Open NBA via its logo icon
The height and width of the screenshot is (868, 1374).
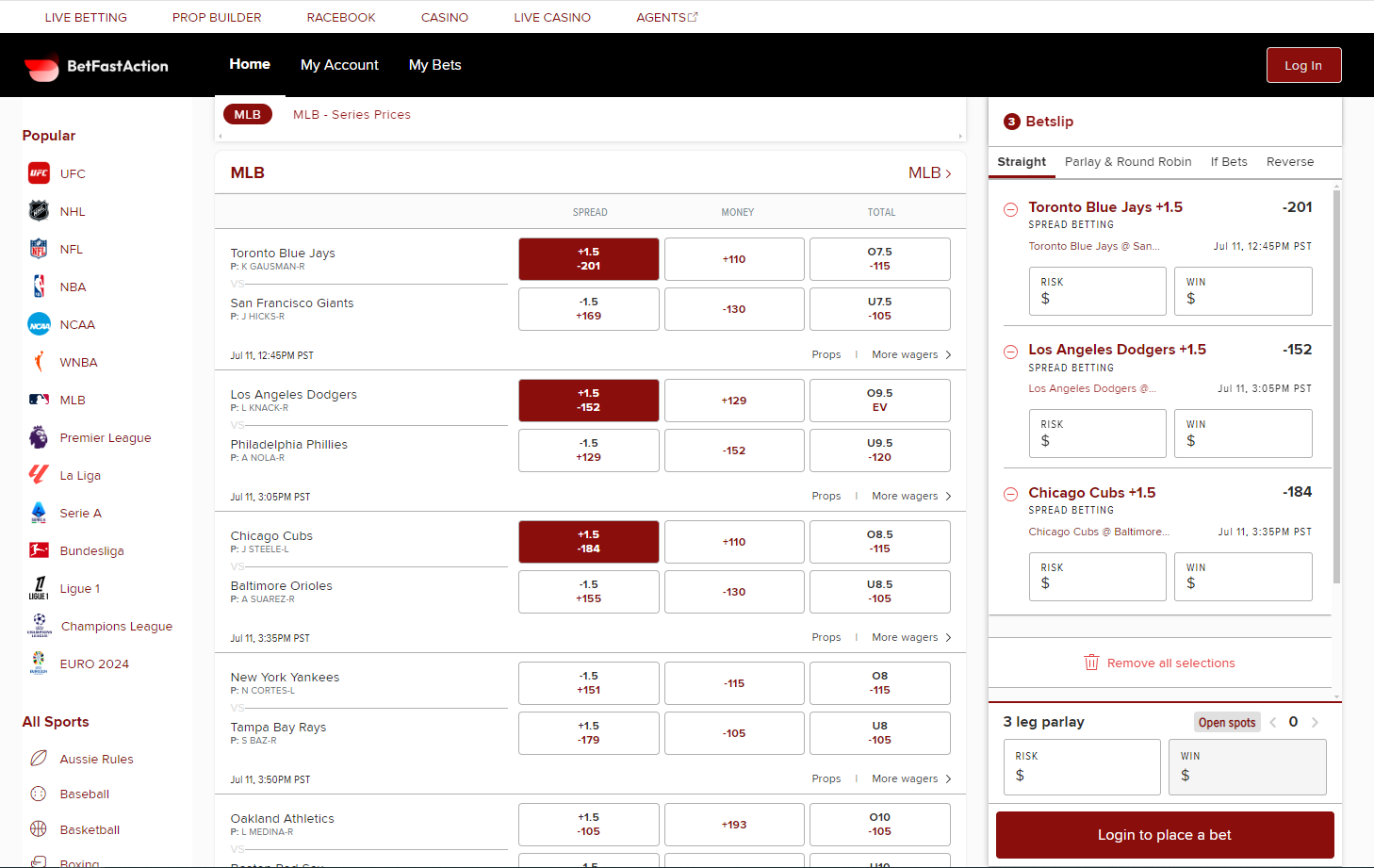(x=39, y=287)
